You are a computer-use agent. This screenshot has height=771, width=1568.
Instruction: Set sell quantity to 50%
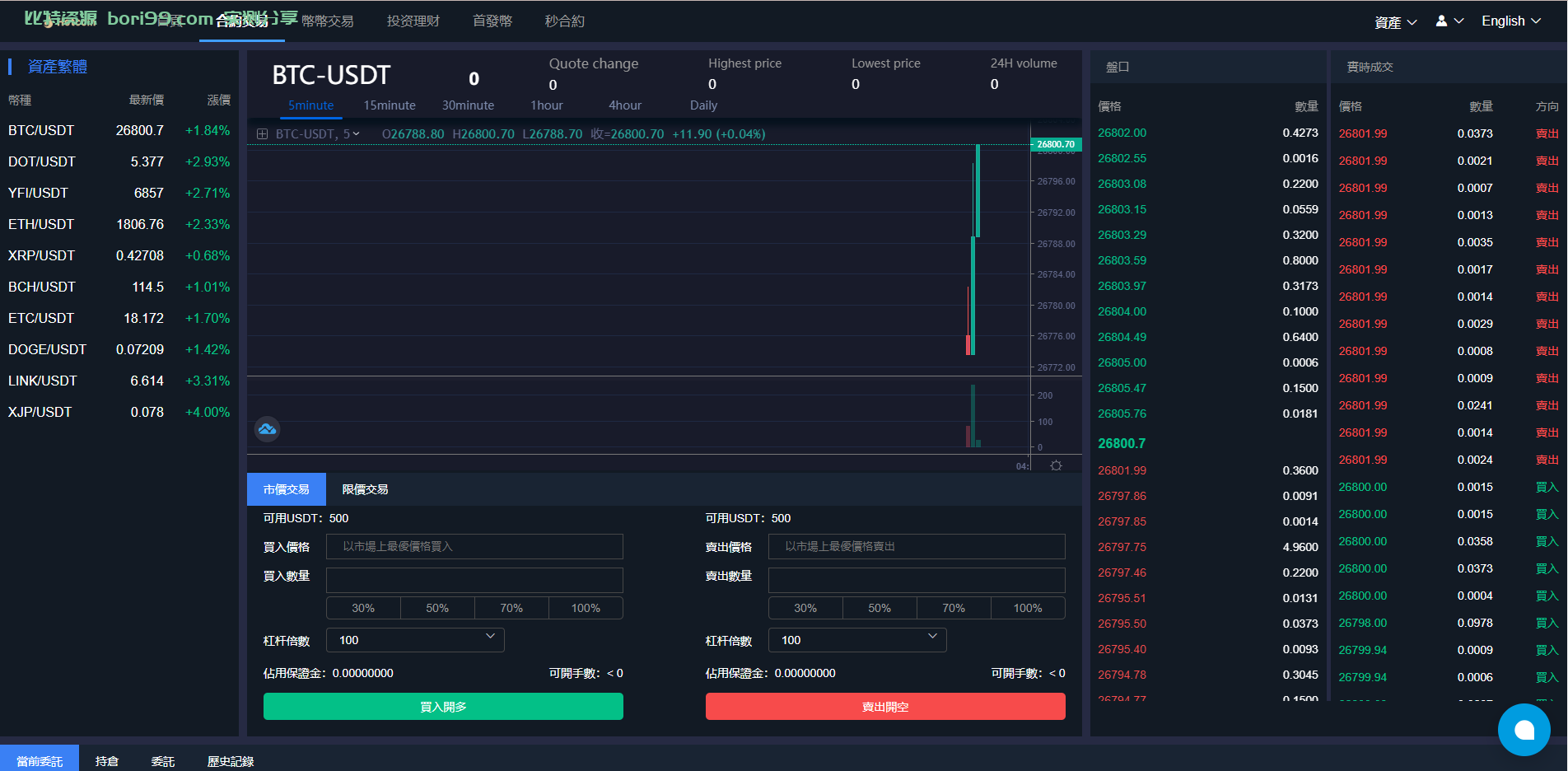[880, 608]
